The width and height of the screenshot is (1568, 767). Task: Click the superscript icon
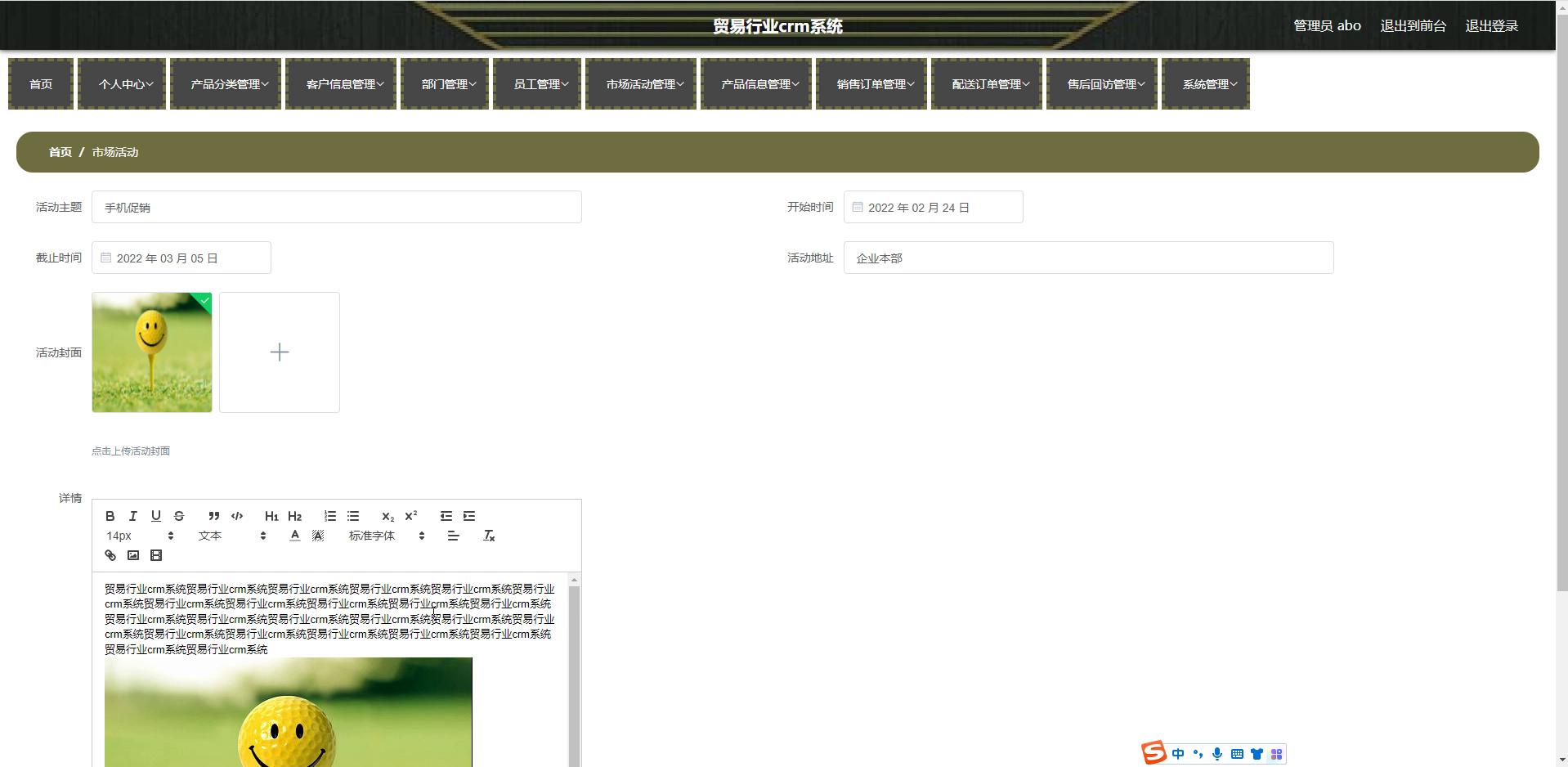pyautogui.click(x=411, y=516)
